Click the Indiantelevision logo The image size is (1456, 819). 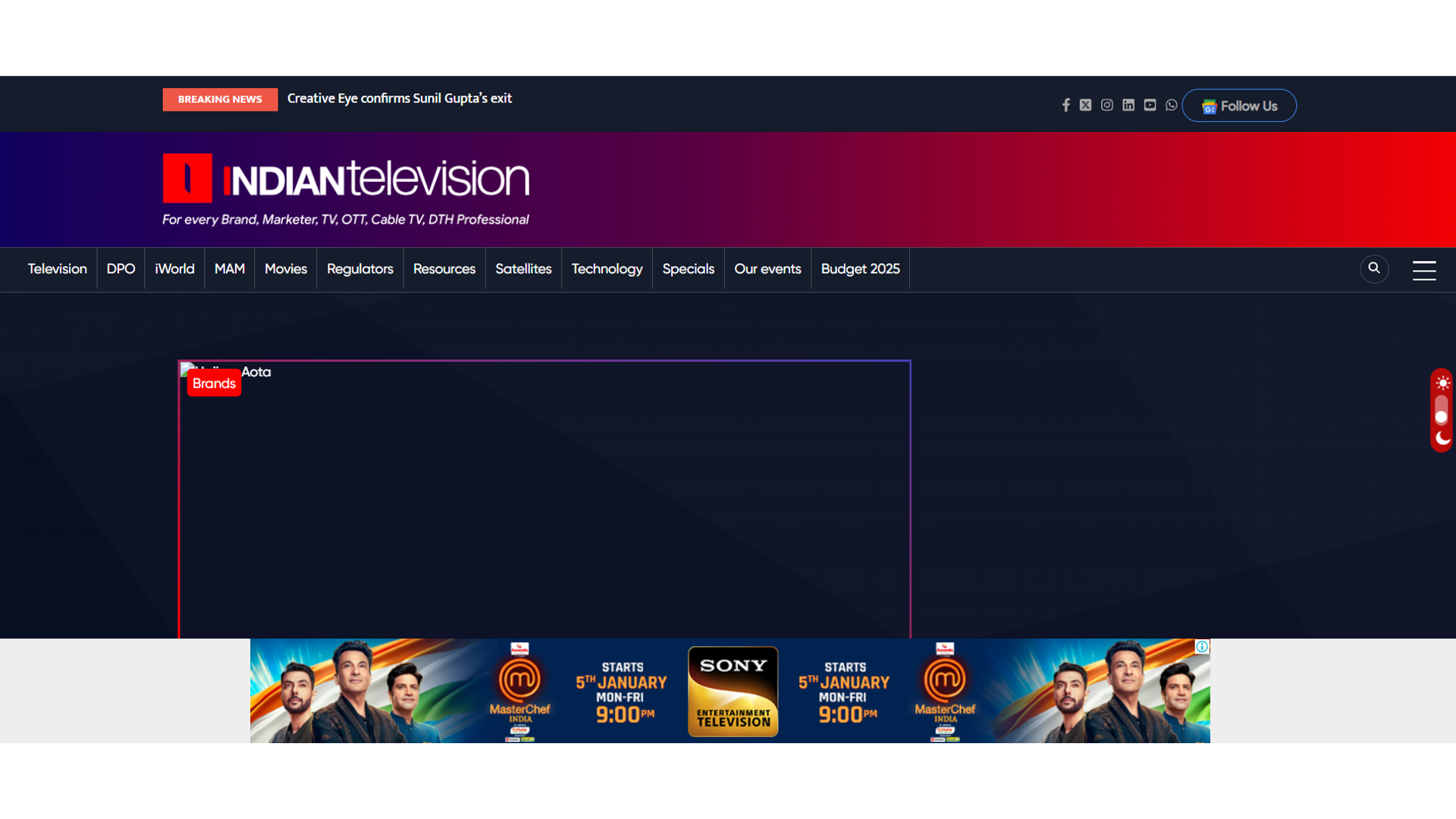click(x=346, y=179)
